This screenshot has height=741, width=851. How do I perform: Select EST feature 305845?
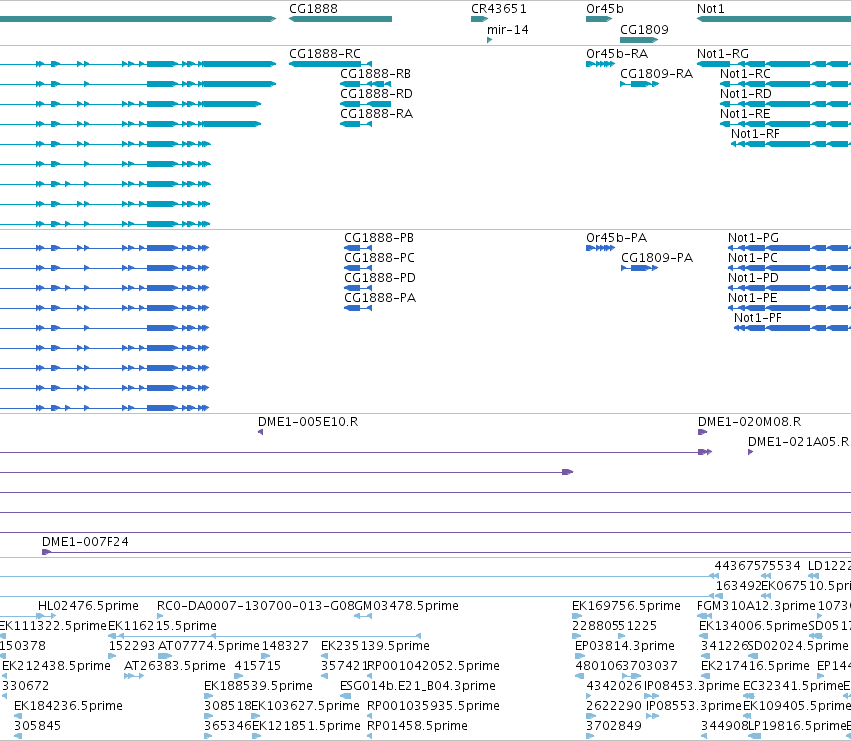(x=18, y=736)
